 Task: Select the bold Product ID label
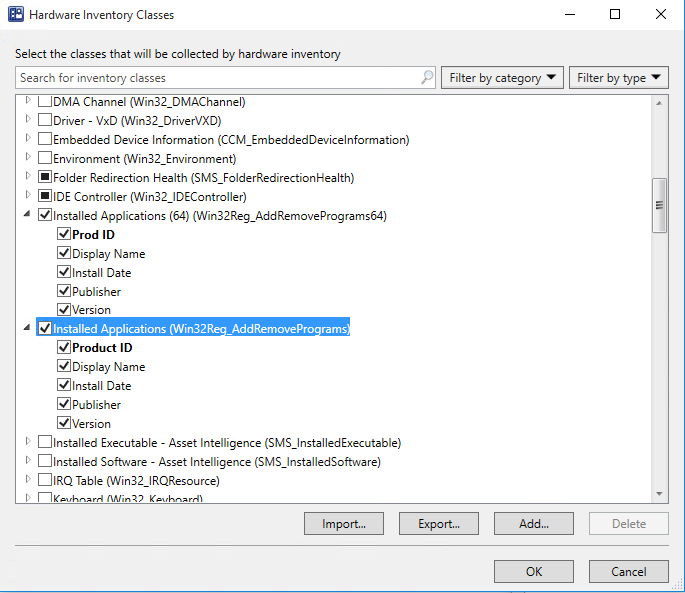click(102, 348)
